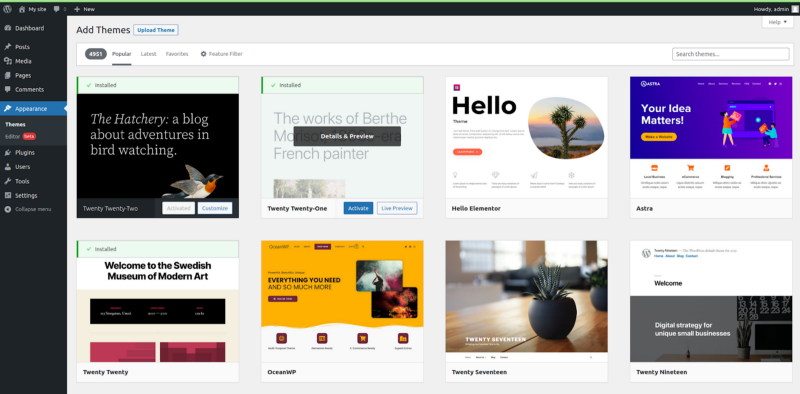This screenshot has height=394, width=800.
Task: Click the Media icon in sidebar
Action: click(8, 61)
